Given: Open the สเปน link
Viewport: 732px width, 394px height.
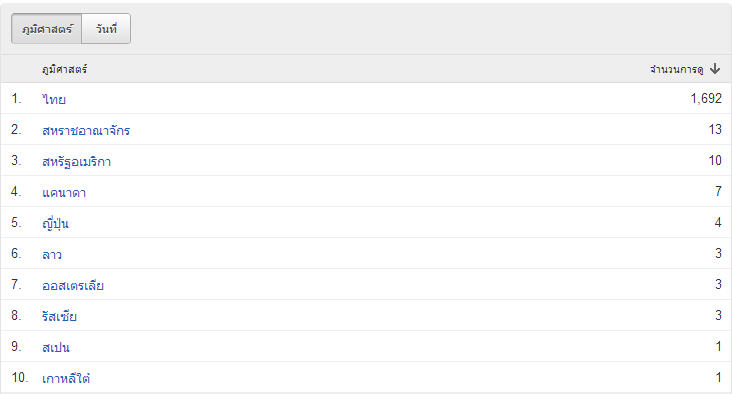Looking at the screenshot, I should click(56, 347).
